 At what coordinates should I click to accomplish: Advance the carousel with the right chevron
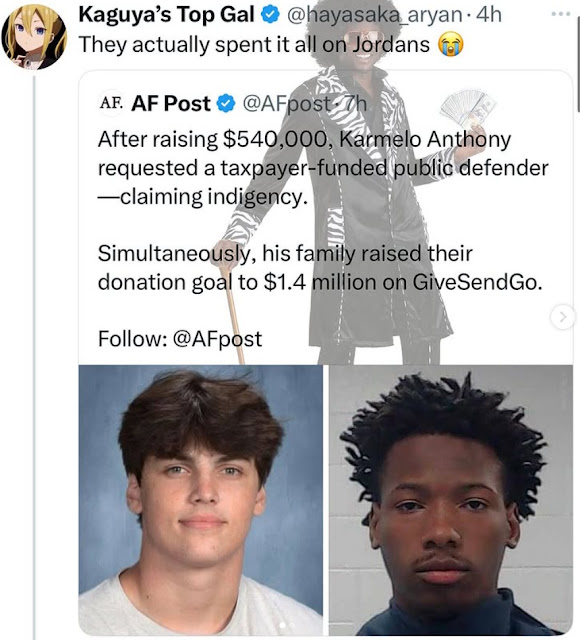(562, 317)
